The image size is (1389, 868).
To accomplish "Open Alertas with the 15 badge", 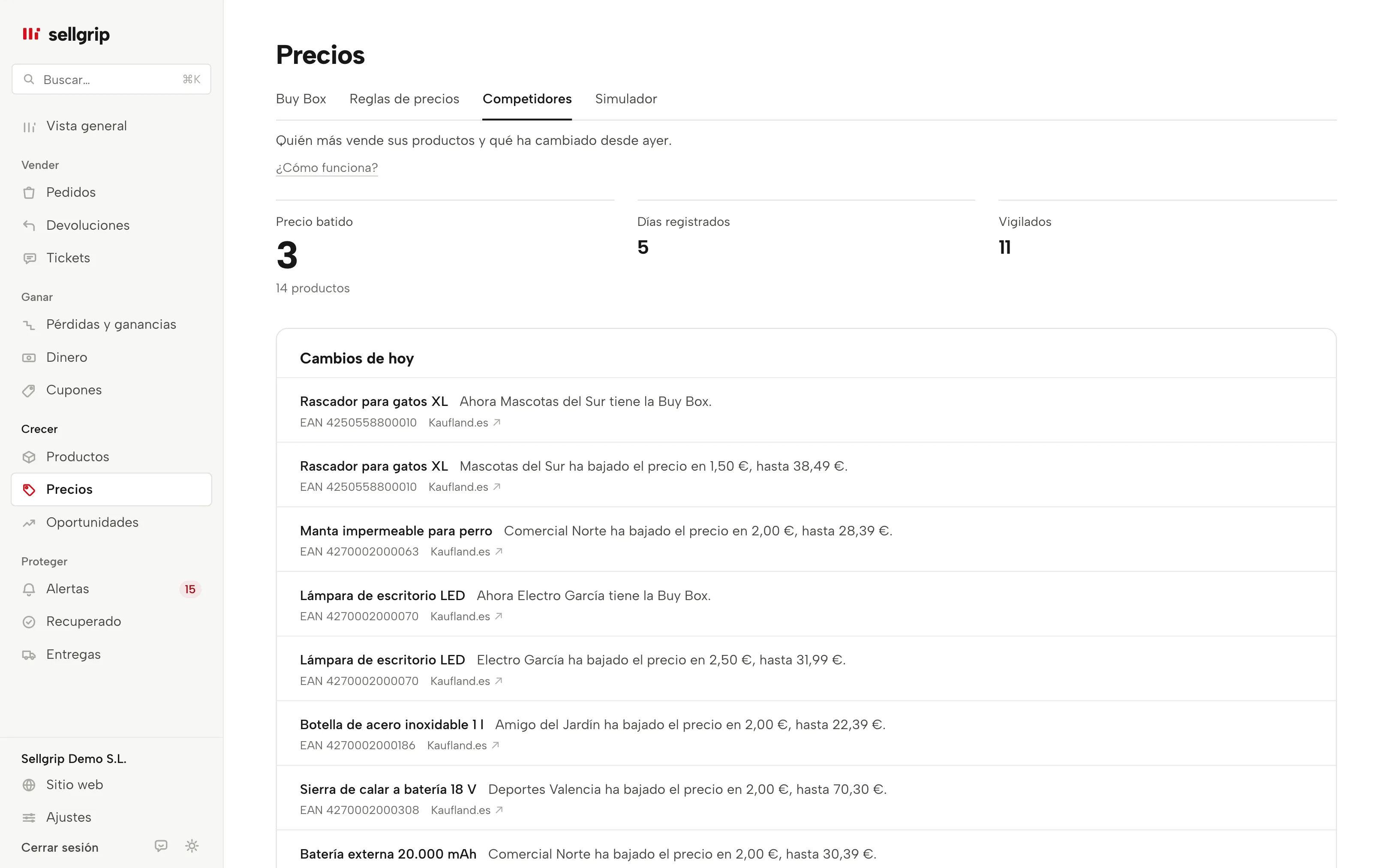I will pos(111,589).
